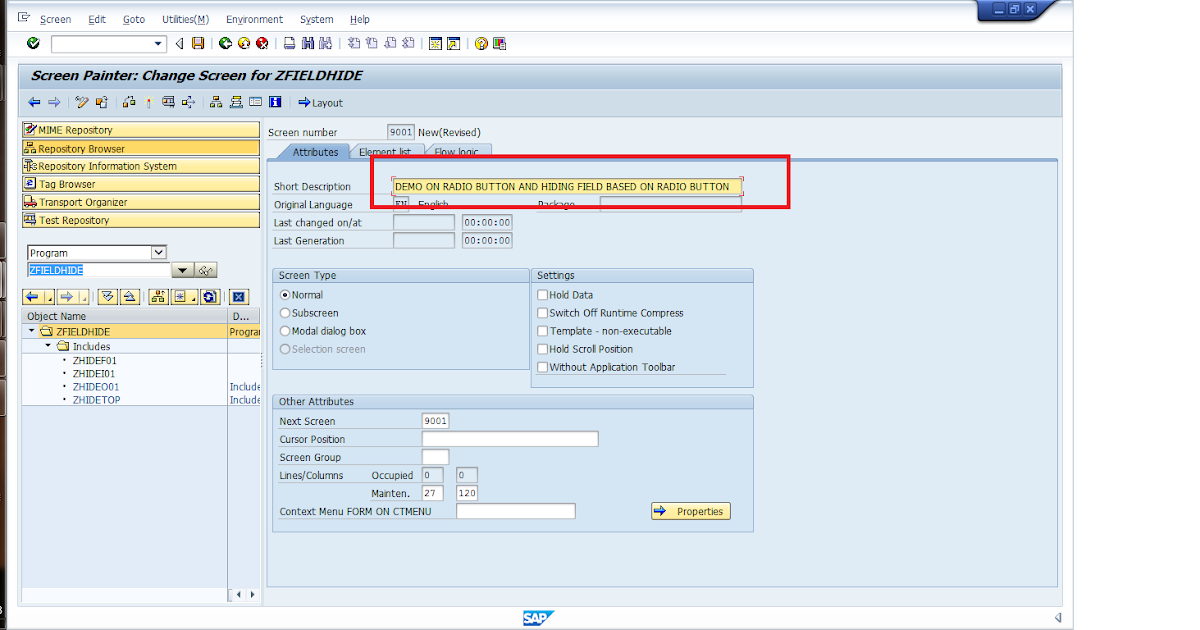Click the Back (green arrow) navigation icon
The height and width of the screenshot is (630, 1200).
click(225, 43)
